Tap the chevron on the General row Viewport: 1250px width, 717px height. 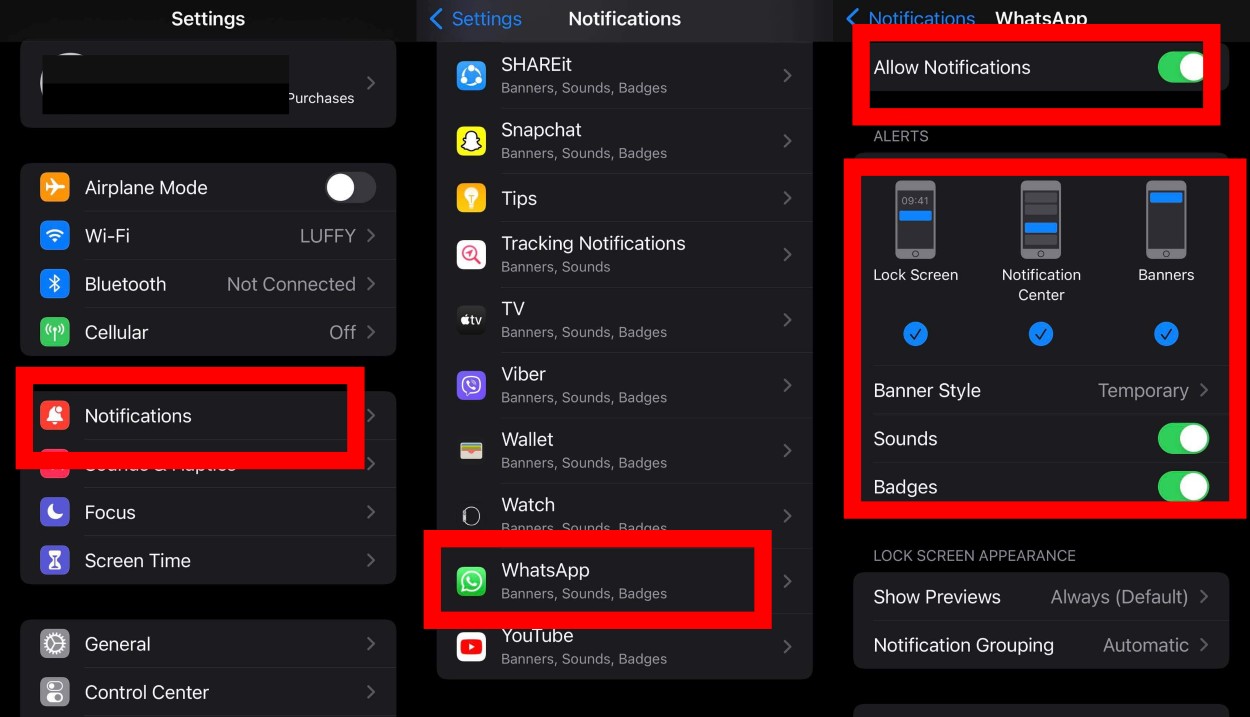coord(371,644)
